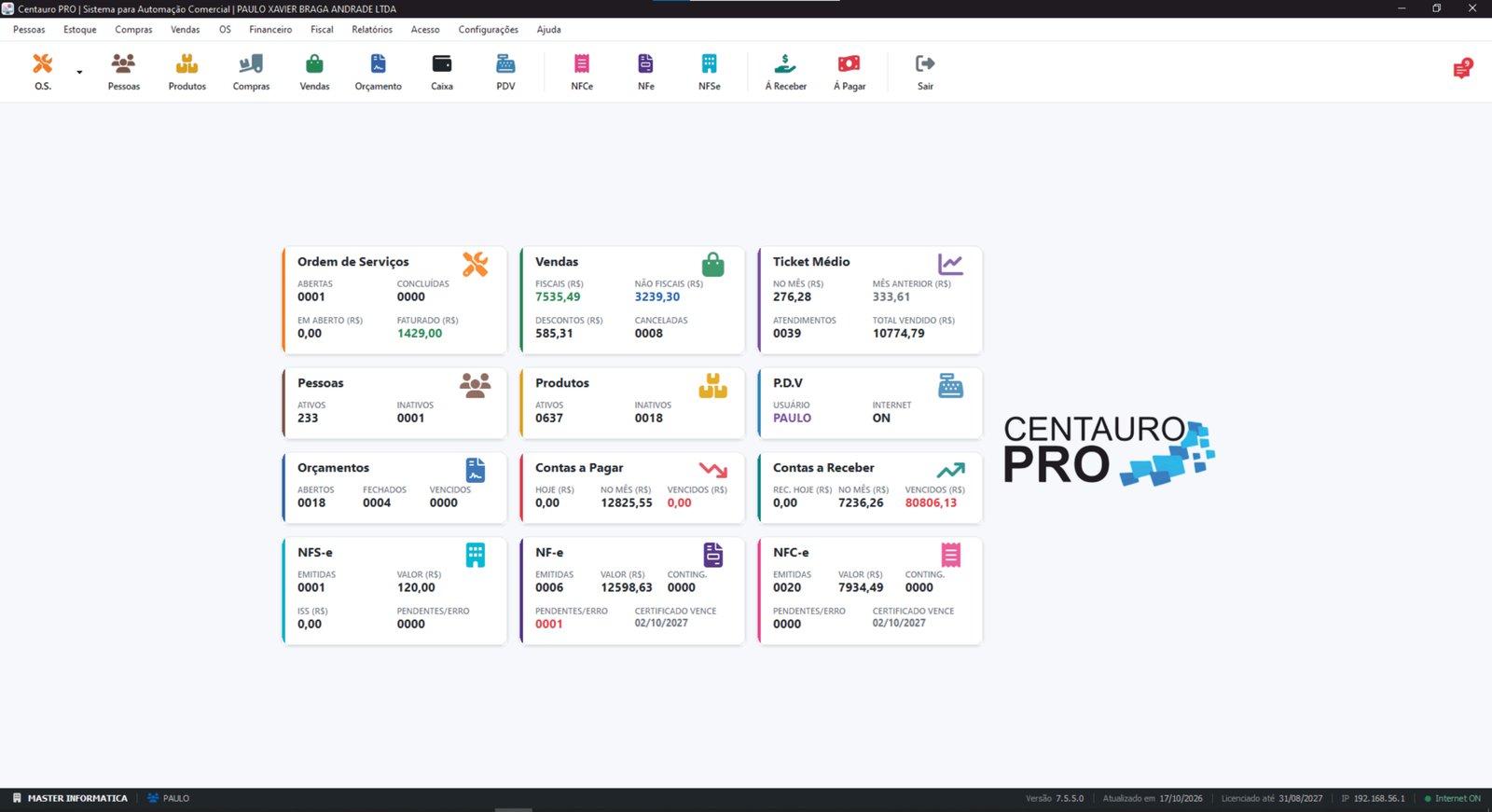
Task: Open the NFSe toolbar icon
Action: (x=710, y=72)
